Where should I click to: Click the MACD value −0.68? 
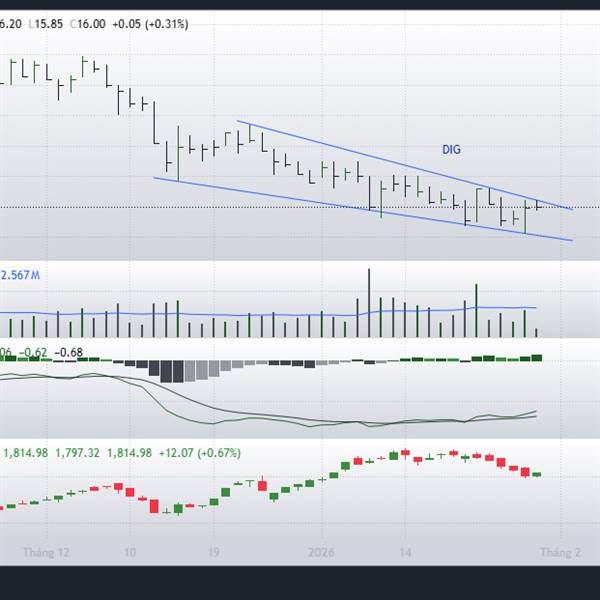tap(68, 352)
